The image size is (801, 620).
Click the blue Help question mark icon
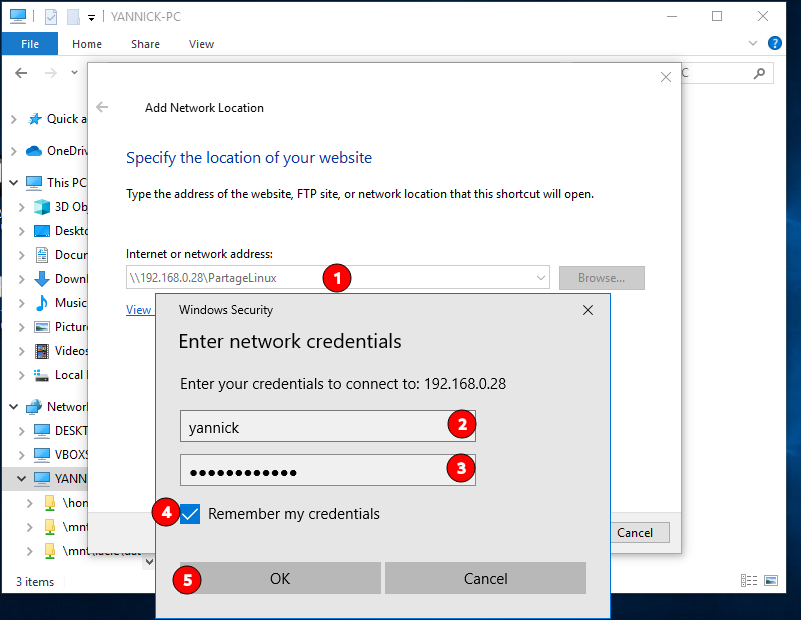[x=774, y=44]
